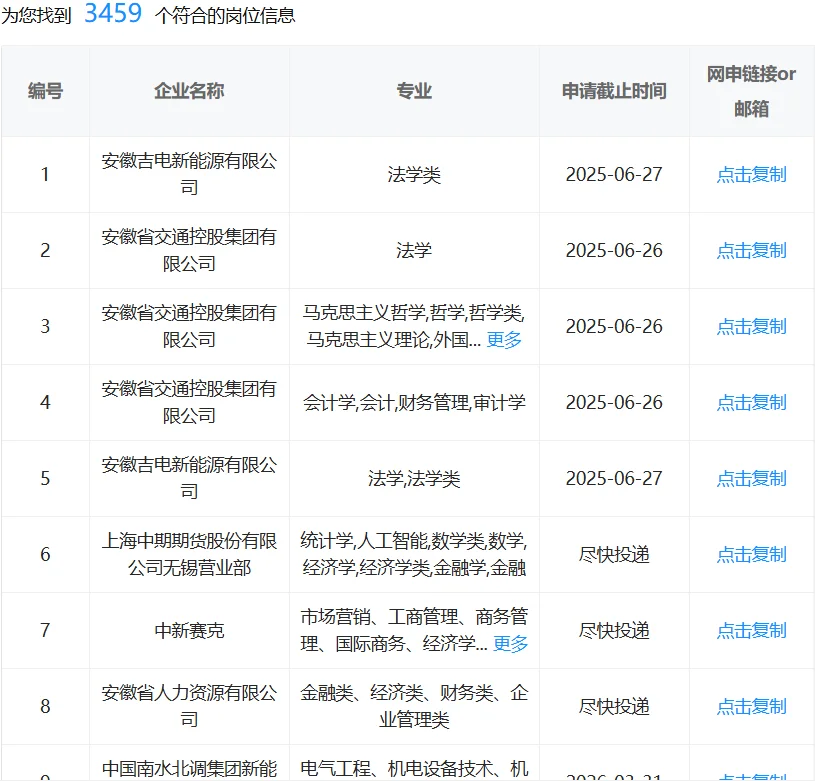The width and height of the screenshot is (815, 781).
Task: Copy link for 安徽省人力资源 row 8
Action: [x=751, y=706]
